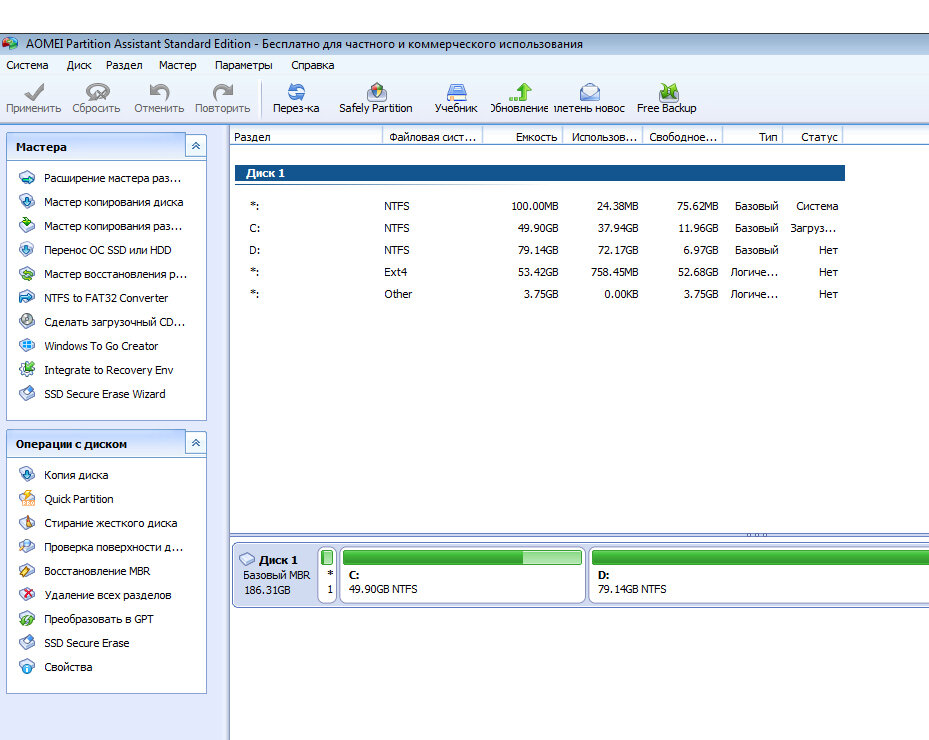Click the Free Backup toolbar icon
The height and width of the screenshot is (740, 929).
click(668, 92)
